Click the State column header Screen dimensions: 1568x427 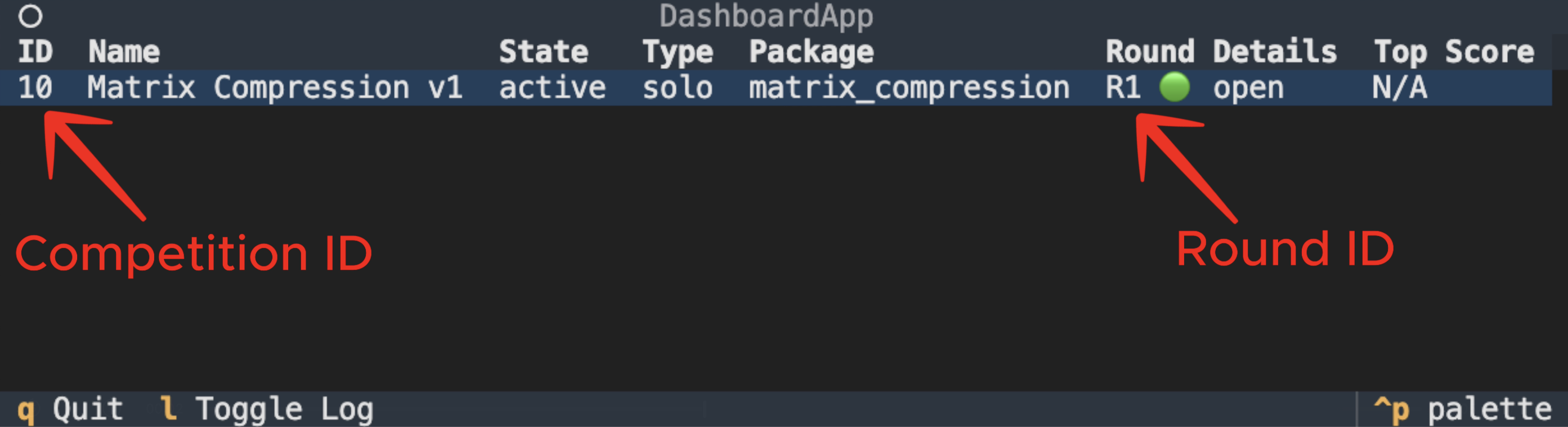[x=544, y=52]
